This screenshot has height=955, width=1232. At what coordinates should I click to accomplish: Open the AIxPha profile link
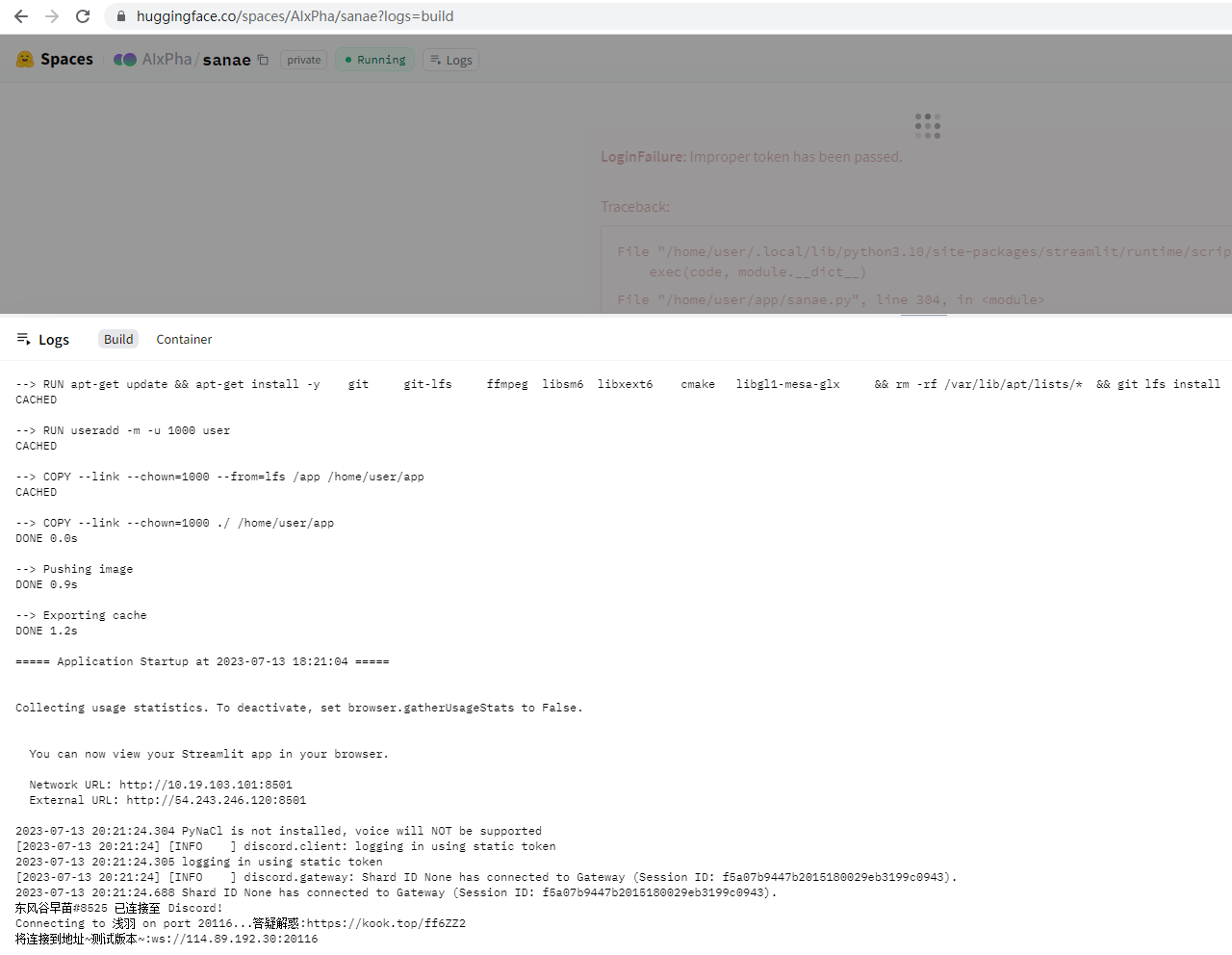(x=166, y=59)
